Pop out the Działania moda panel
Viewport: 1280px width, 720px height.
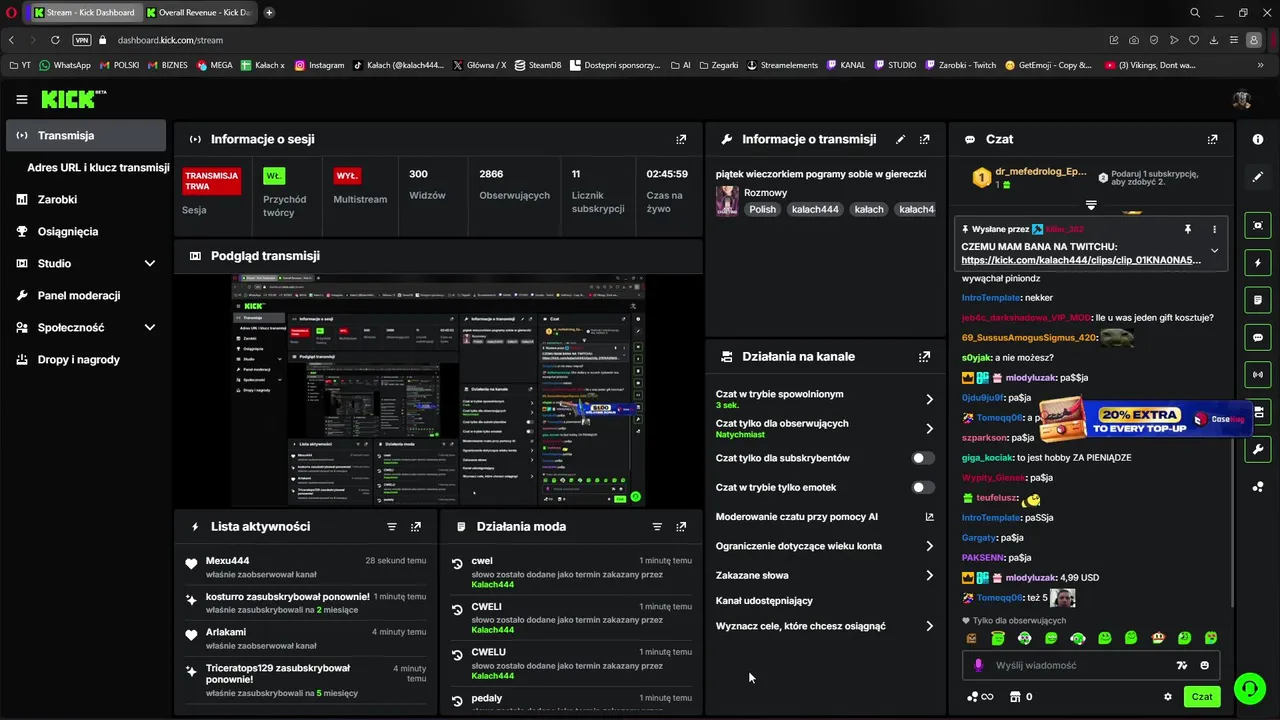(x=681, y=526)
